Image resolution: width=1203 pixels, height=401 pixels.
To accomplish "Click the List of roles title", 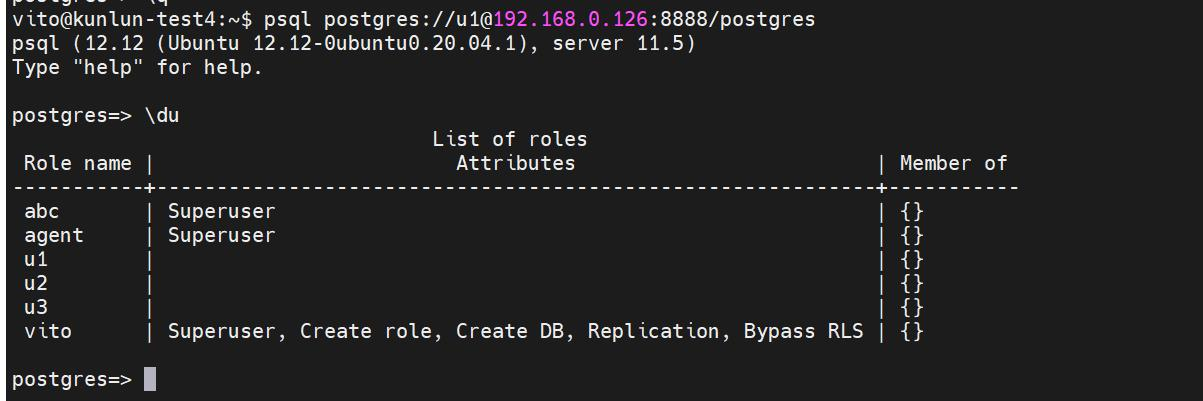I will click(x=510, y=139).
